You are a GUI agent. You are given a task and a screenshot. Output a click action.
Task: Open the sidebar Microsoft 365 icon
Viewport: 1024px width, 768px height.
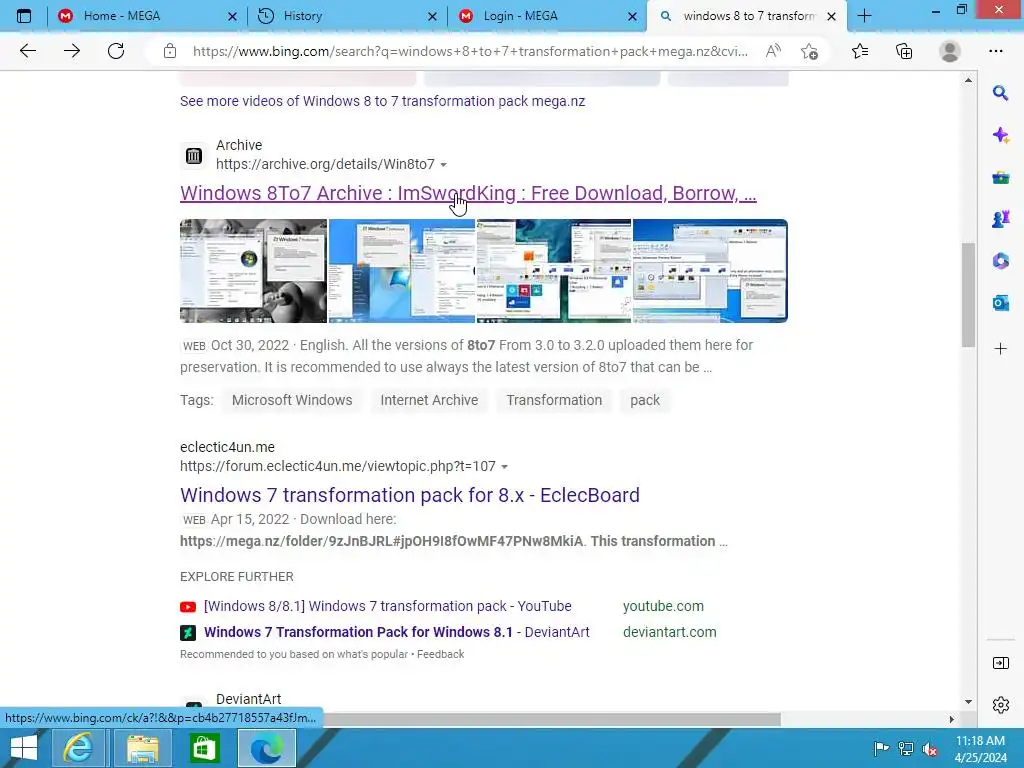tap(1000, 261)
